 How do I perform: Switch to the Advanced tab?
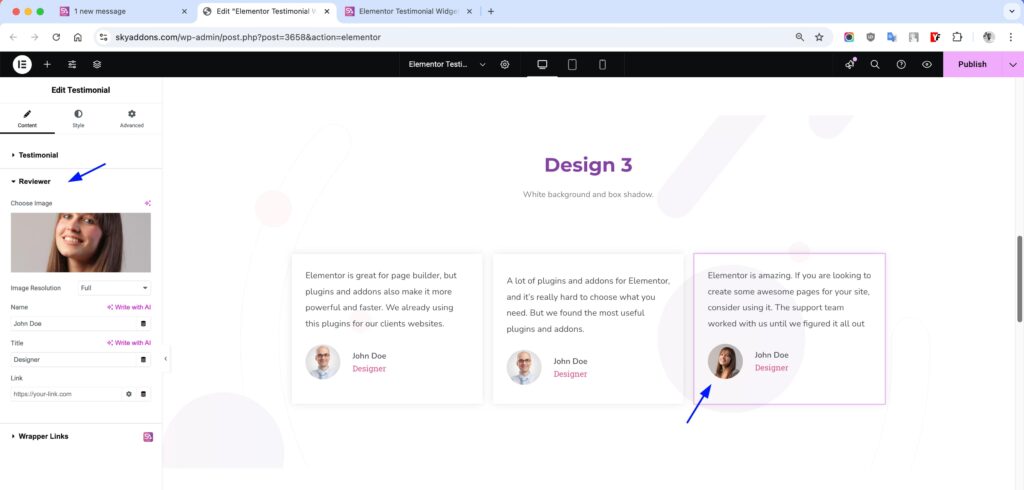[x=131, y=119]
